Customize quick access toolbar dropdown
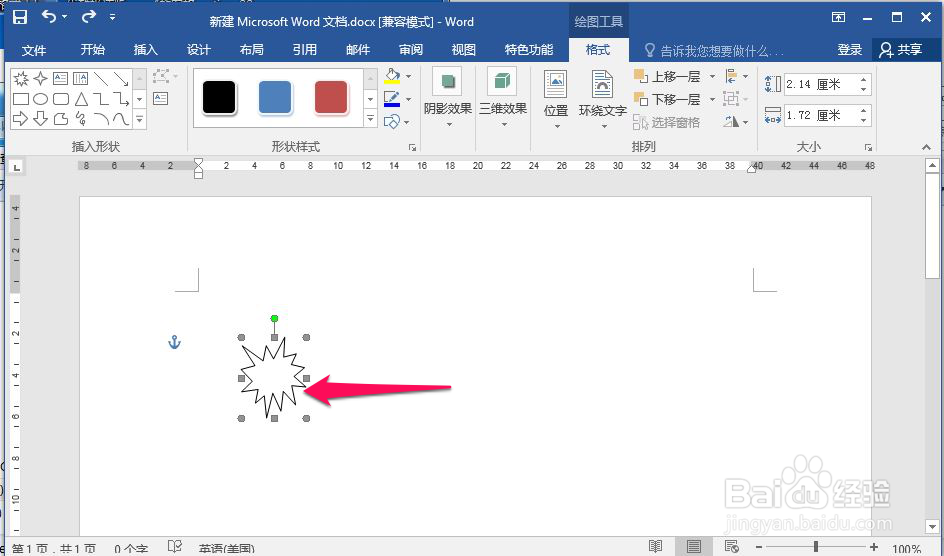 click(x=113, y=18)
